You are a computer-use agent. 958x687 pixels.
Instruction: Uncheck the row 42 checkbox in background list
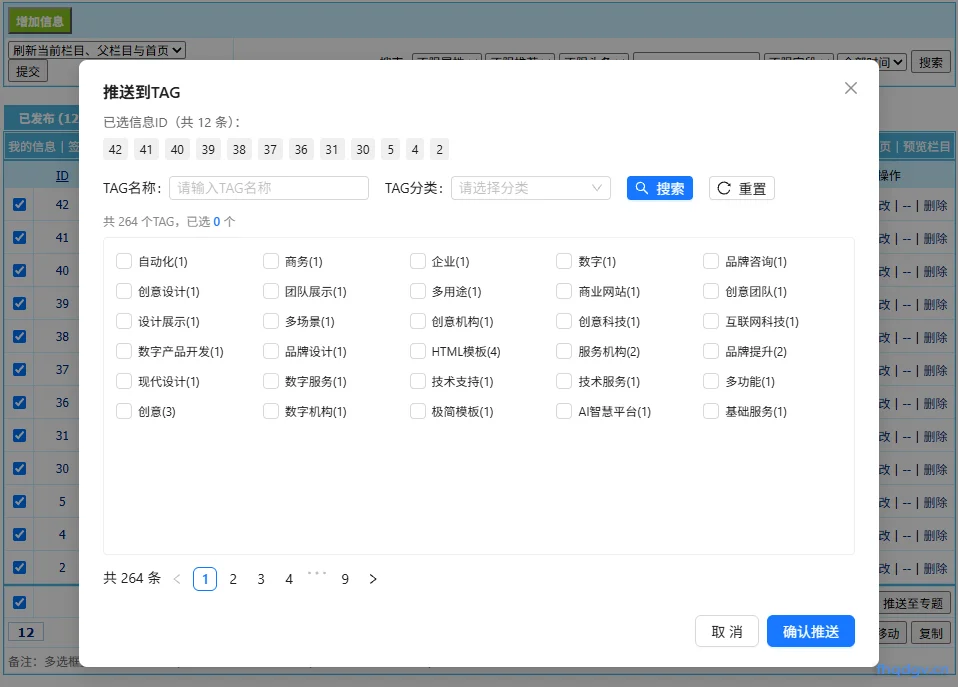point(20,205)
